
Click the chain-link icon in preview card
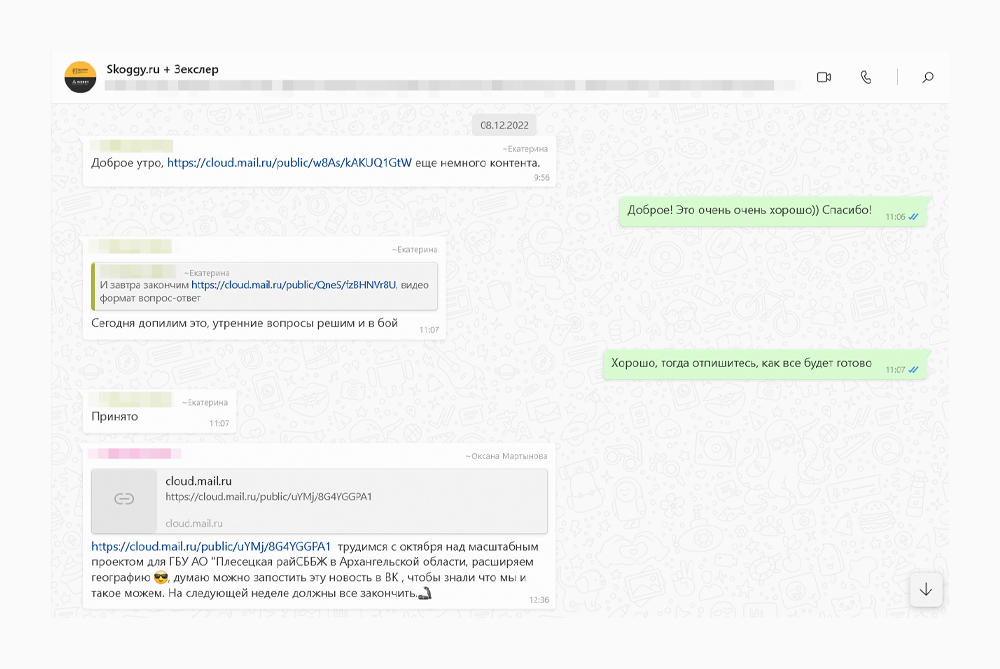(124, 499)
